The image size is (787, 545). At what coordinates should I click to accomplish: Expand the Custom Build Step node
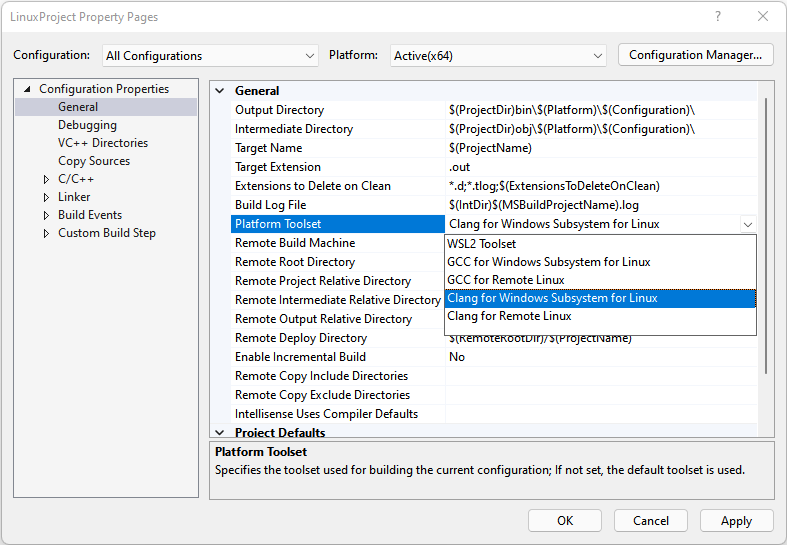(46, 233)
